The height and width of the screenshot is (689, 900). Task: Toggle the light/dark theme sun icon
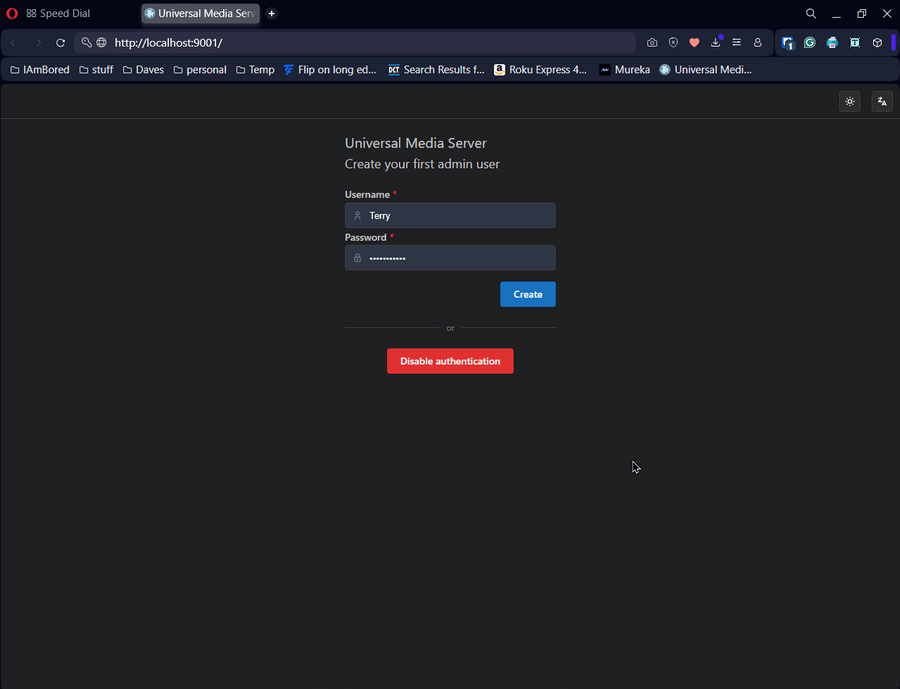tap(849, 102)
